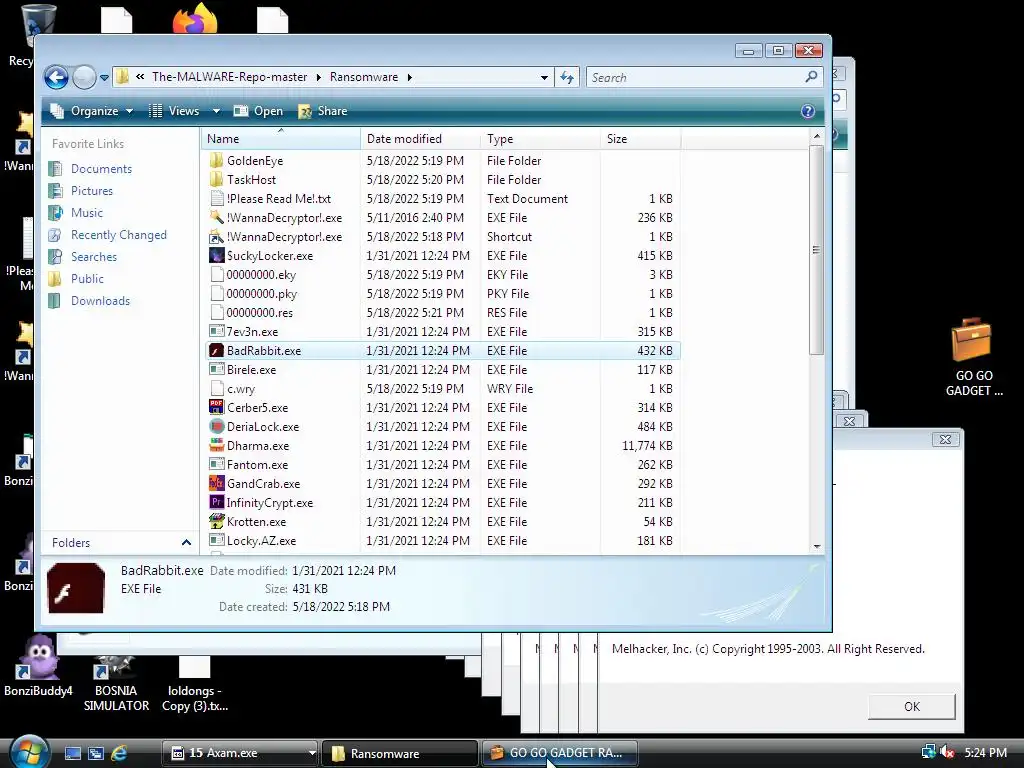Select SuckyLocker.exe icon
1024x768 pixels.
coord(216,255)
